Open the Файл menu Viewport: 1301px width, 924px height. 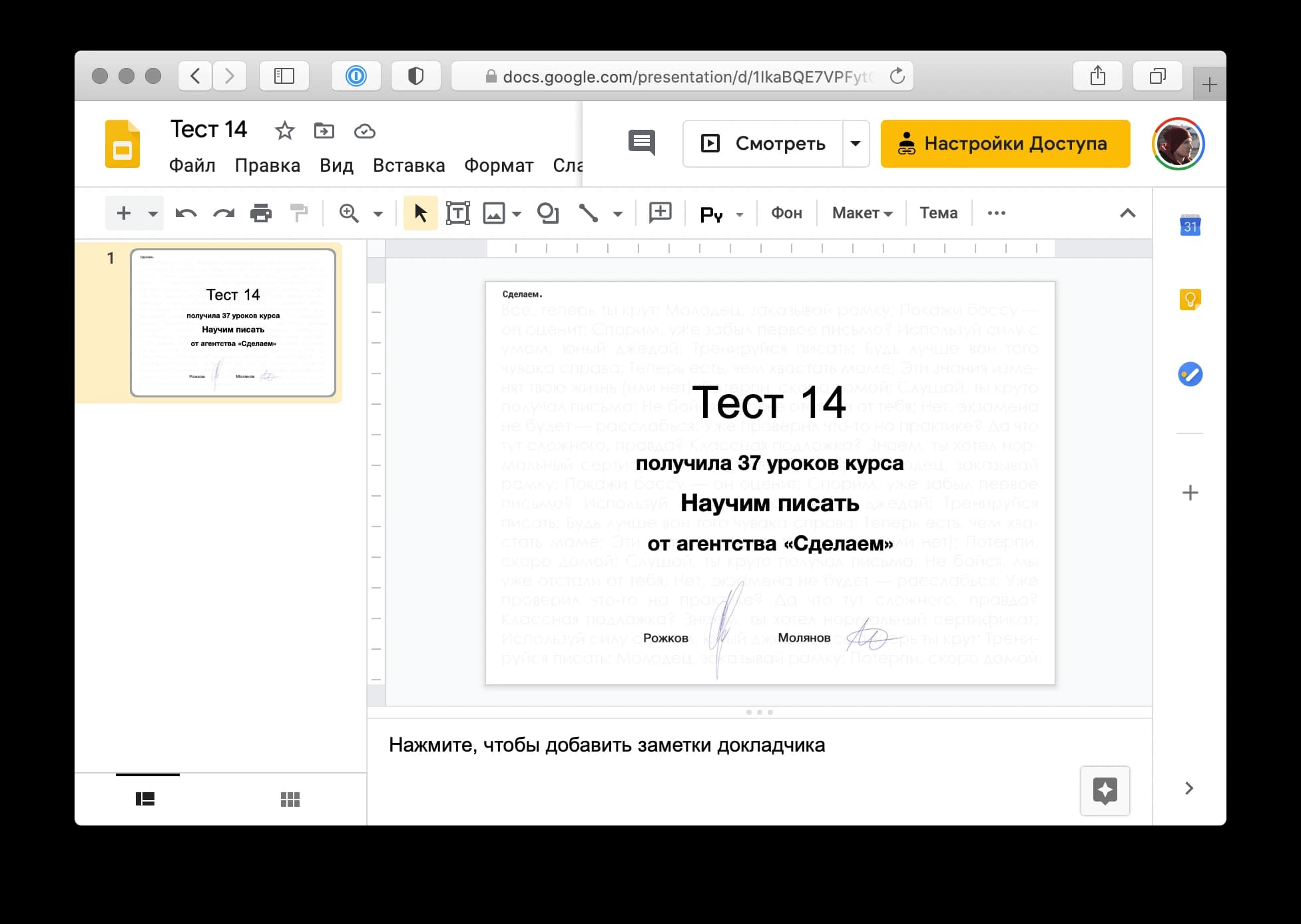192,165
